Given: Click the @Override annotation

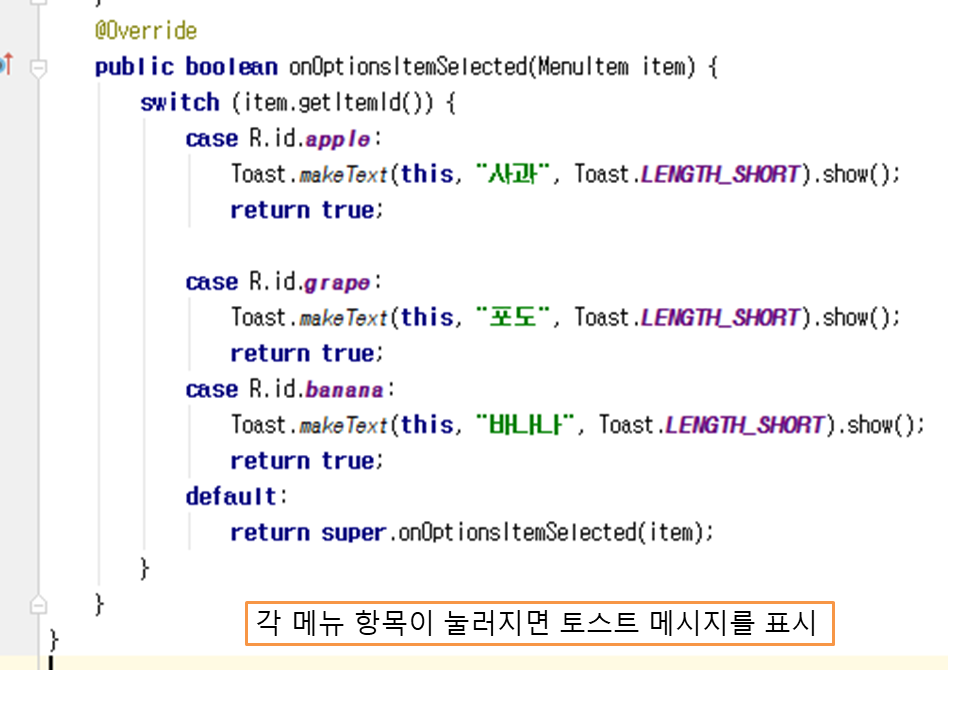Looking at the screenshot, I should click(145, 31).
